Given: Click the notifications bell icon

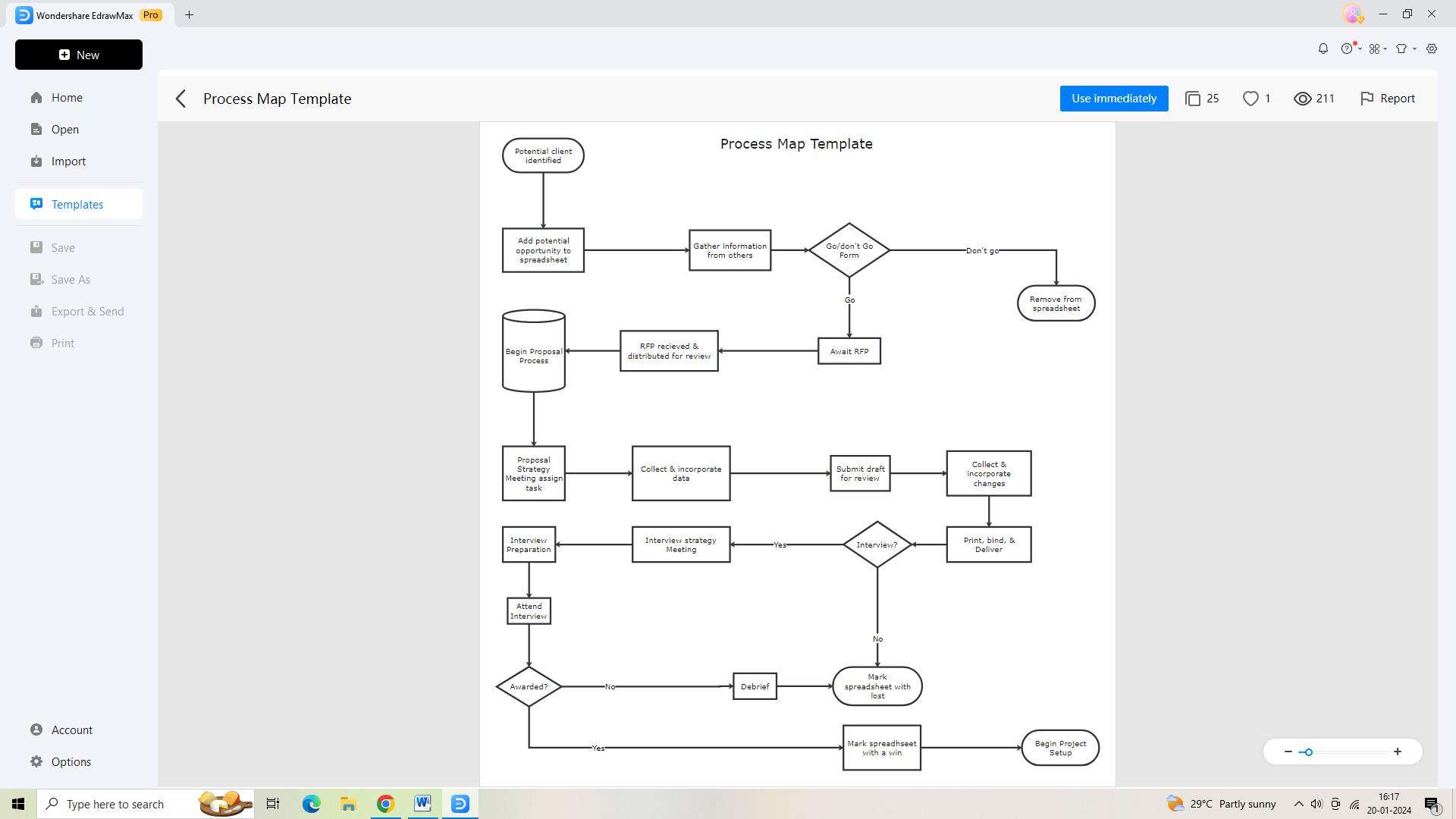Looking at the screenshot, I should click(1323, 49).
